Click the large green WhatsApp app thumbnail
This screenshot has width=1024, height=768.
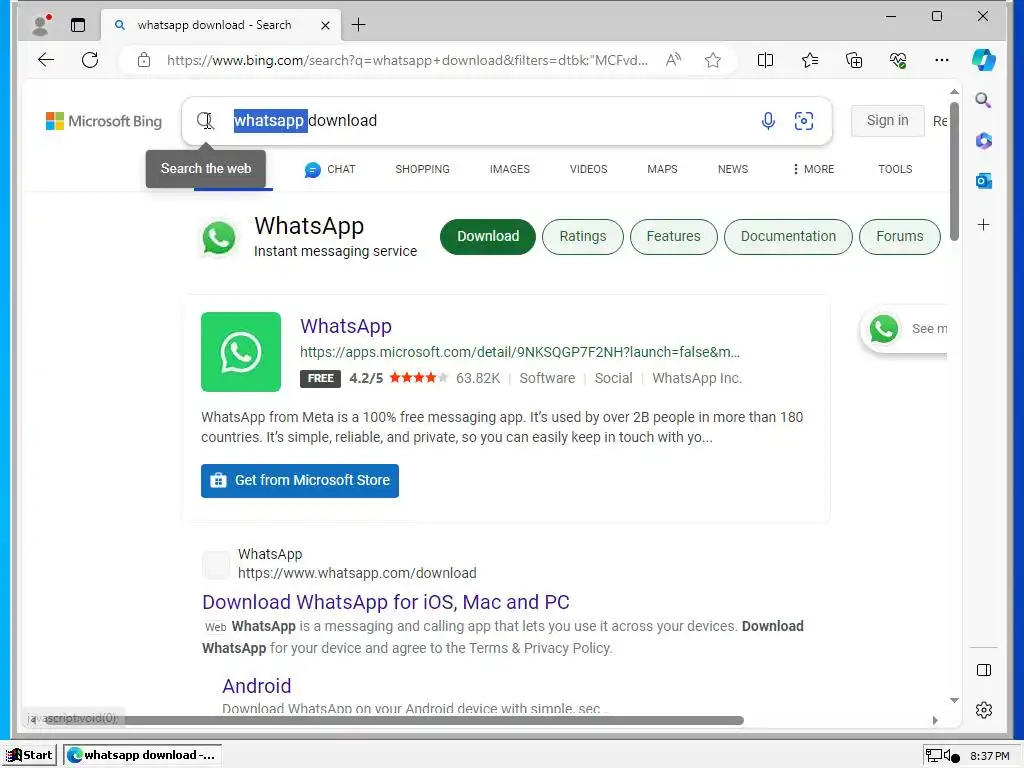point(241,352)
